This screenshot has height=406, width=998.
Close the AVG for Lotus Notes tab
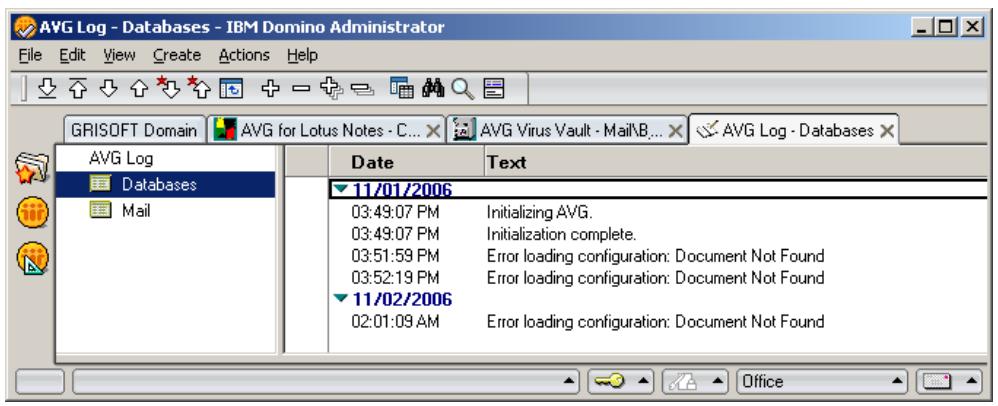click(x=433, y=131)
